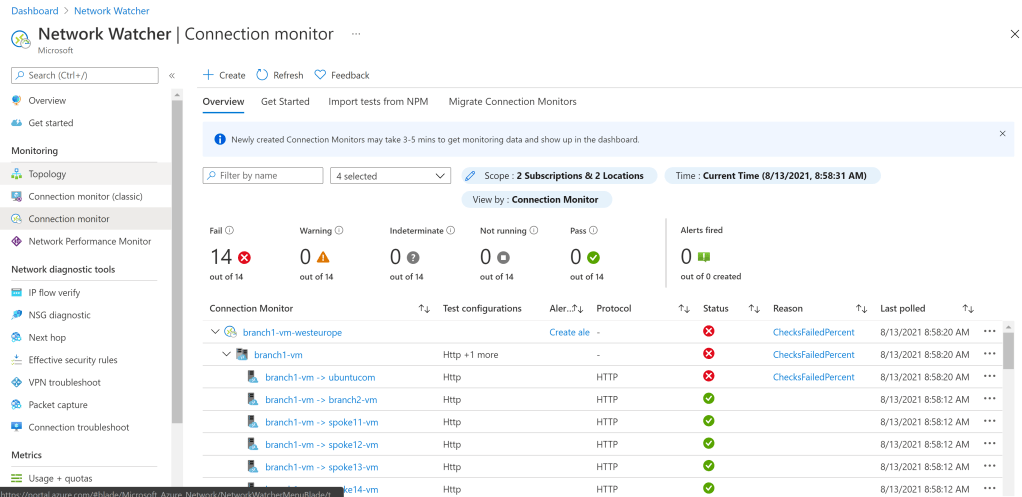Open more options for branch1-vm-westeurope row
Viewport: 1022px width, 497px height.
990,332
